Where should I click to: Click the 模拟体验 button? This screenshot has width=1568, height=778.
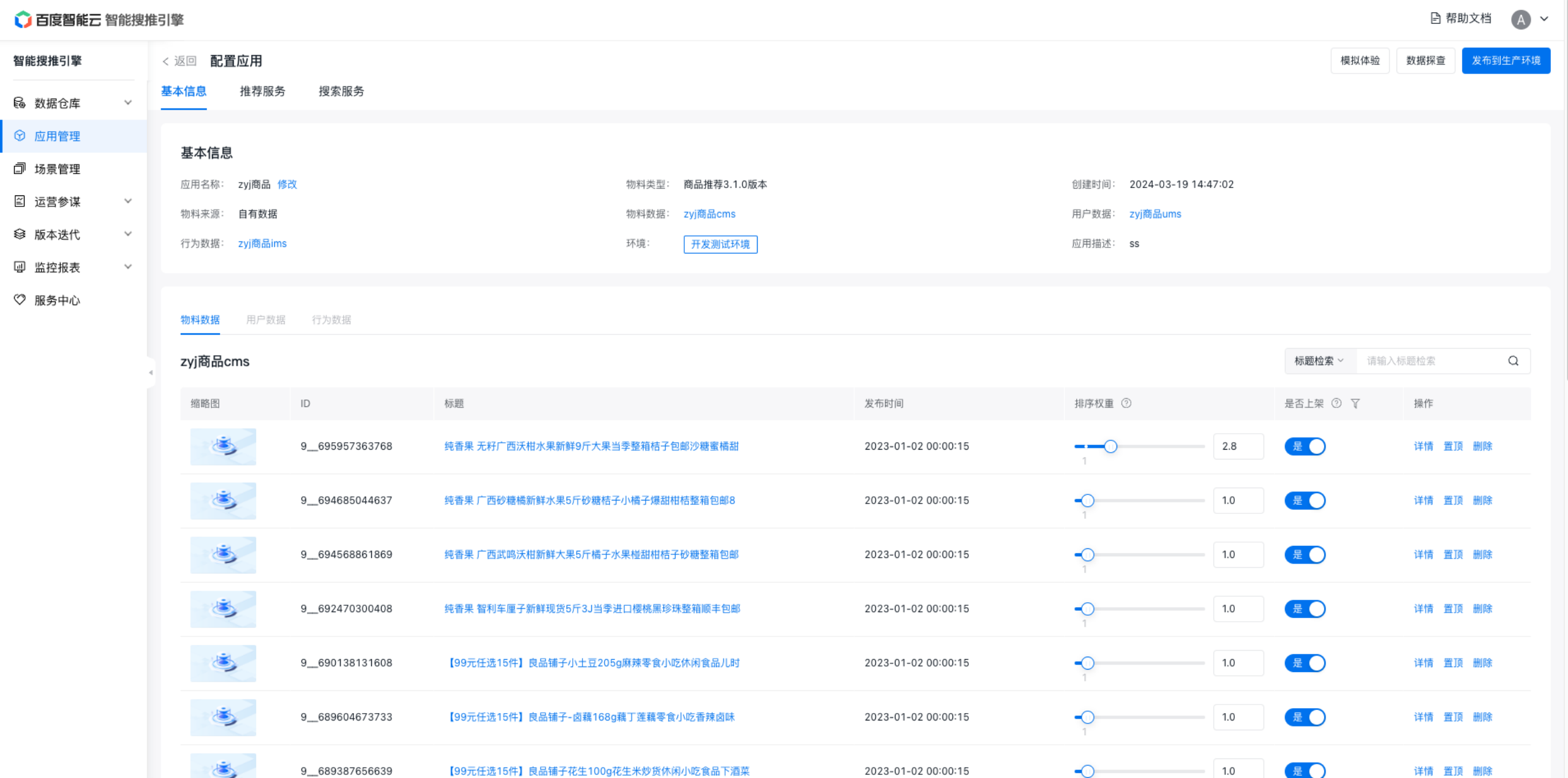1360,61
